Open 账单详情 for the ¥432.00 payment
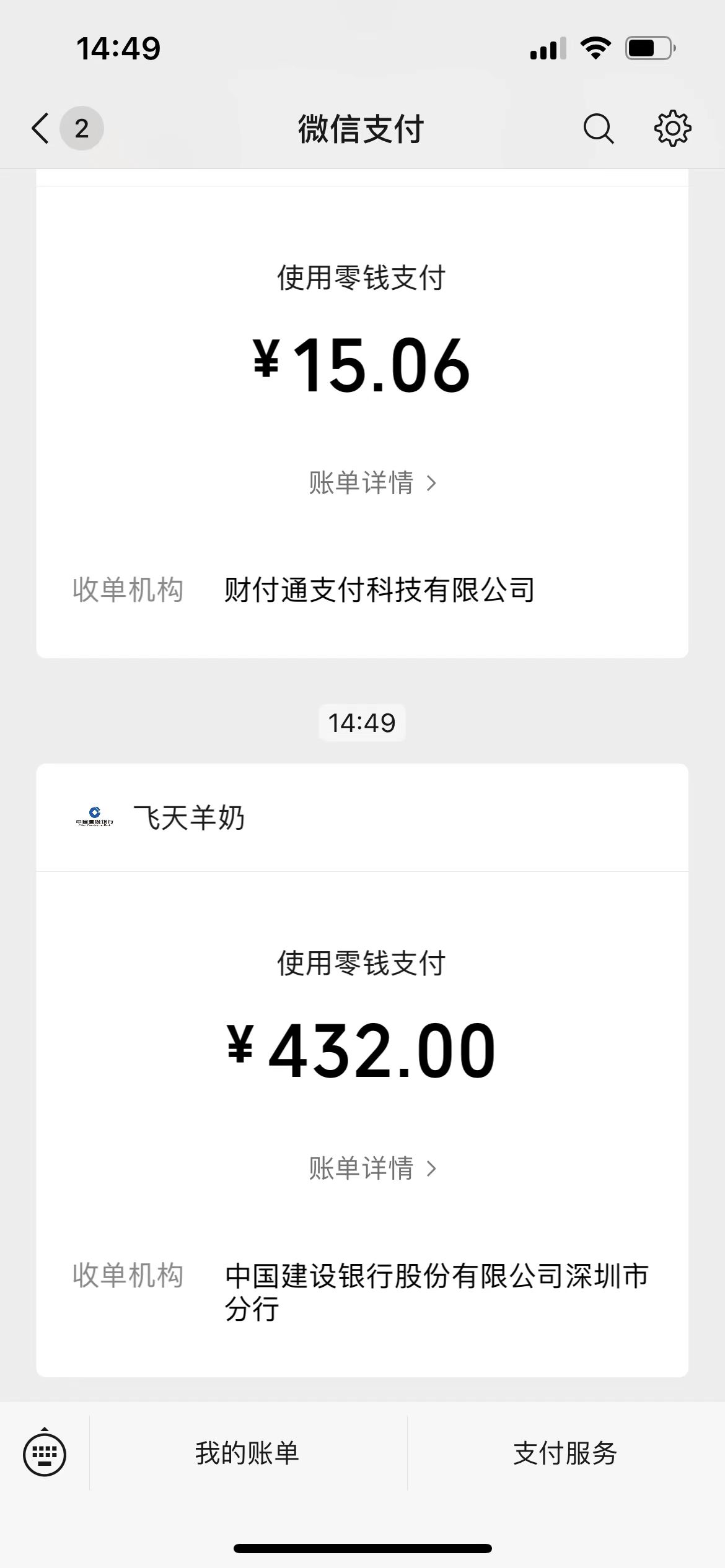Screen dimensions: 725x1568 click(372, 1169)
